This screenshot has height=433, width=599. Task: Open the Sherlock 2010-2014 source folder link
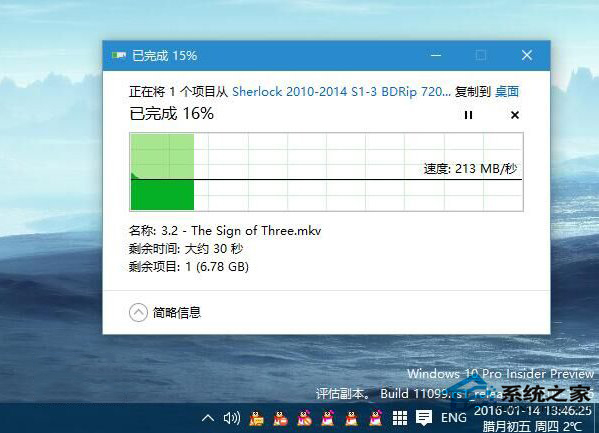(342, 92)
